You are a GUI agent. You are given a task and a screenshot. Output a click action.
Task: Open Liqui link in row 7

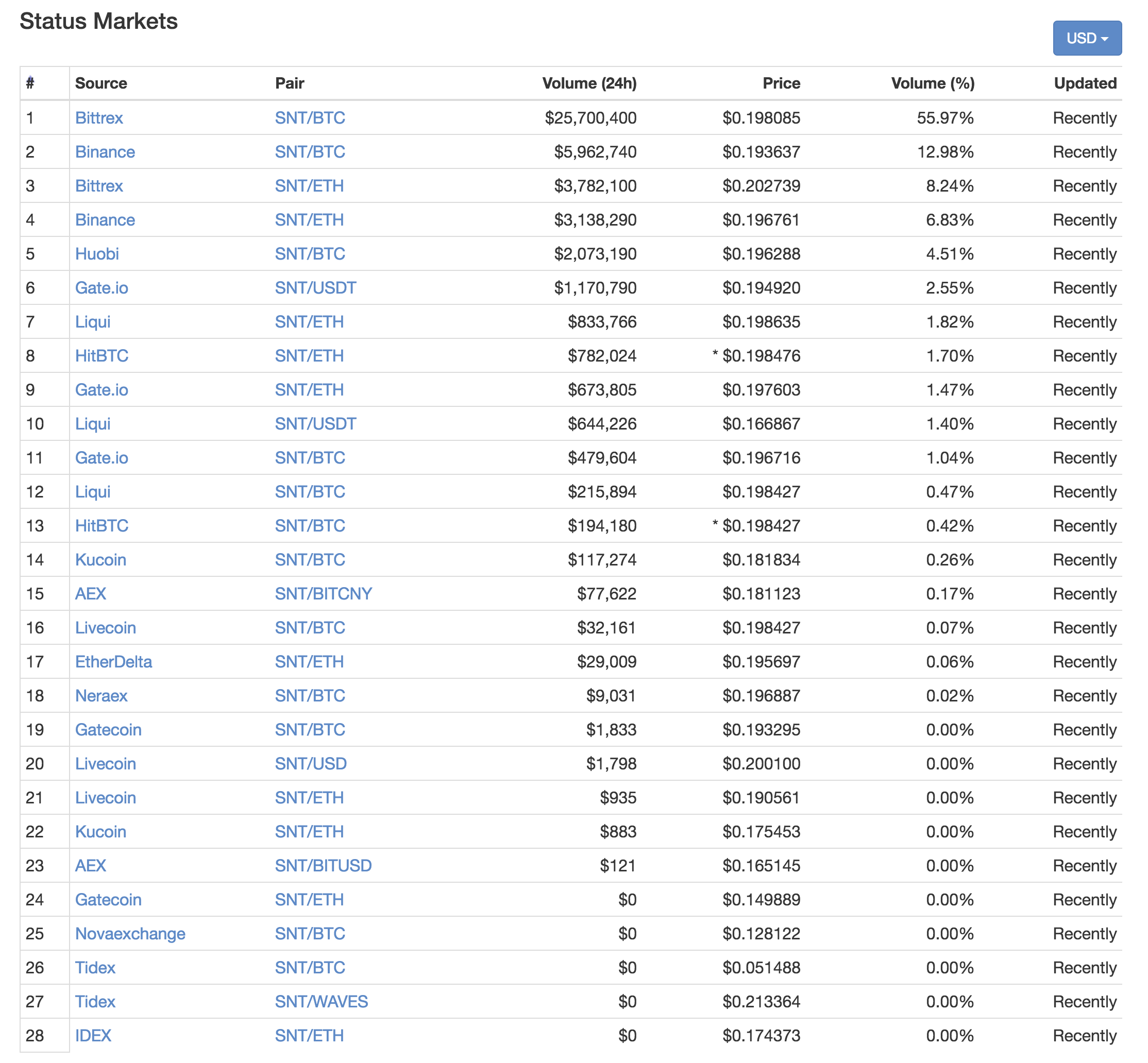coord(93,321)
